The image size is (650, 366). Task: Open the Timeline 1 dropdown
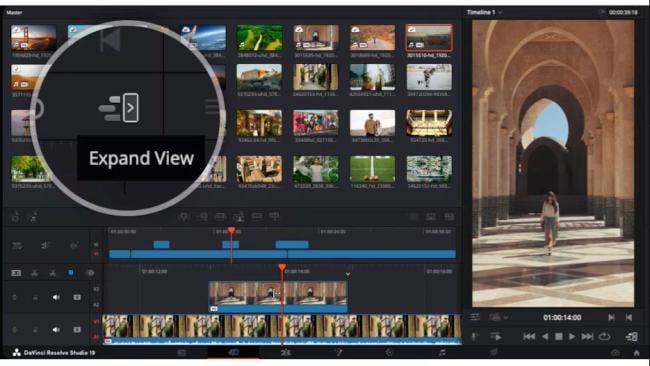[484, 12]
